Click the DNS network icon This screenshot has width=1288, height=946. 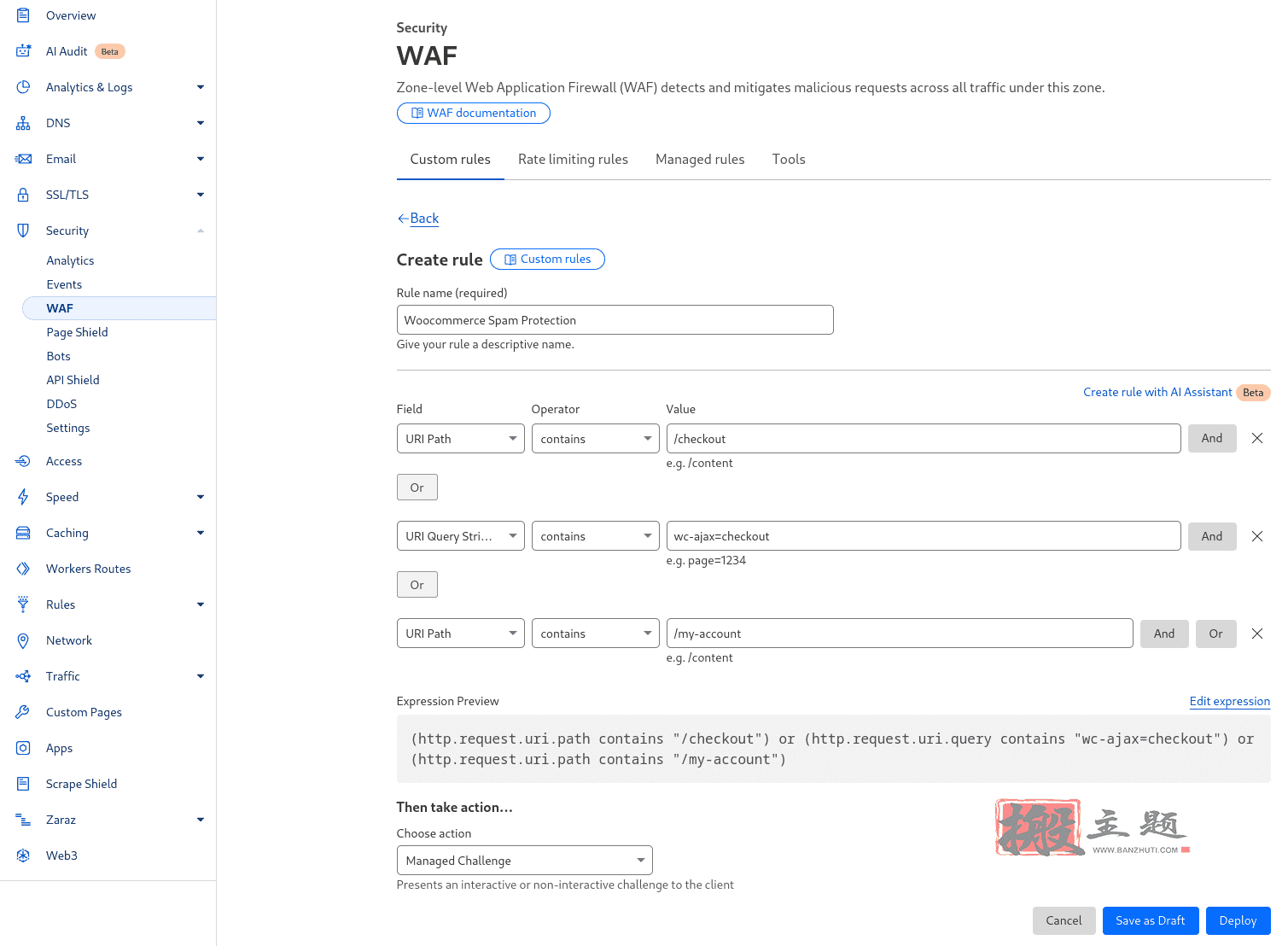(x=23, y=123)
